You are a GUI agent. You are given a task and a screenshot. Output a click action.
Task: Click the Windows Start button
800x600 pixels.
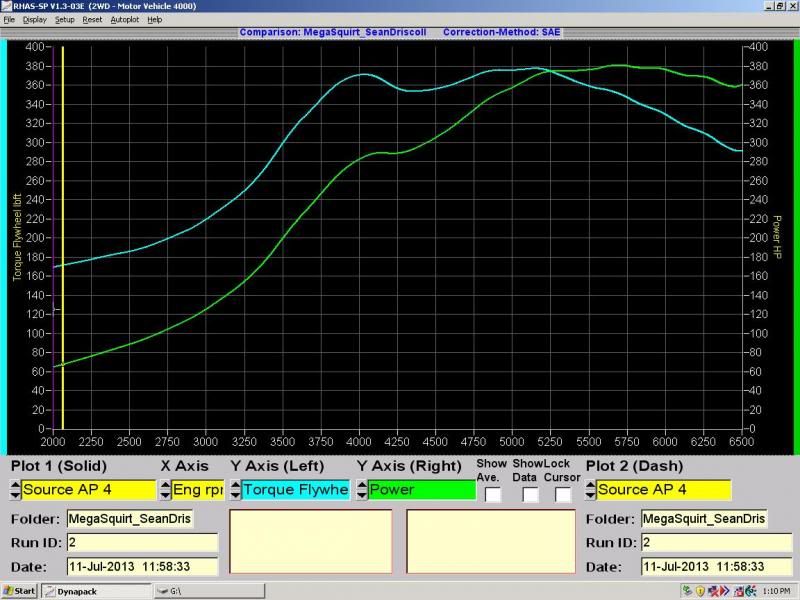click(x=19, y=591)
